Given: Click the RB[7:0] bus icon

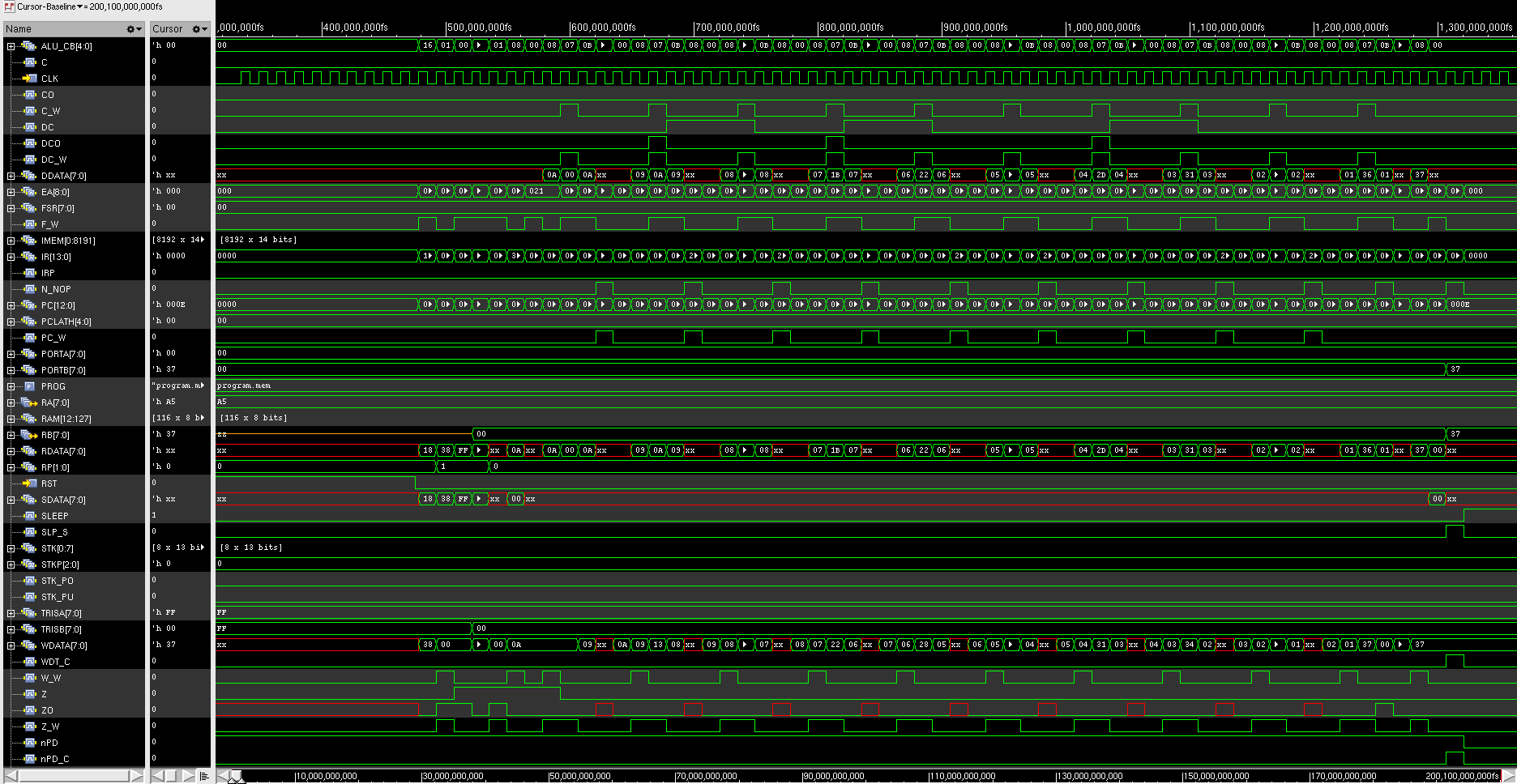Looking at the screenshot, I should coord(29,435).
